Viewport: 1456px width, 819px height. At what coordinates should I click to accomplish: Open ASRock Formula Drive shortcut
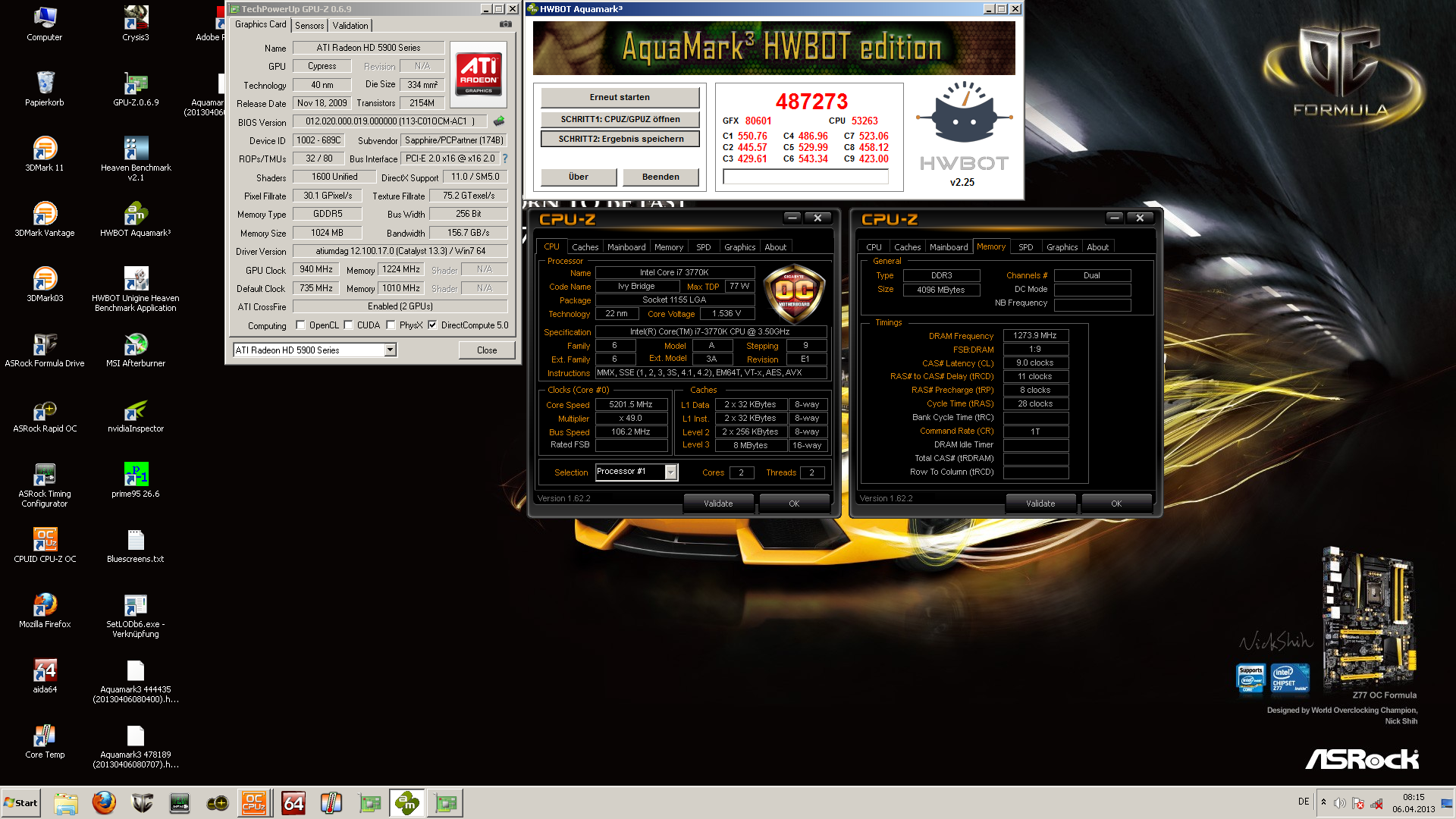pyautogui.click(x=45, y=349)
